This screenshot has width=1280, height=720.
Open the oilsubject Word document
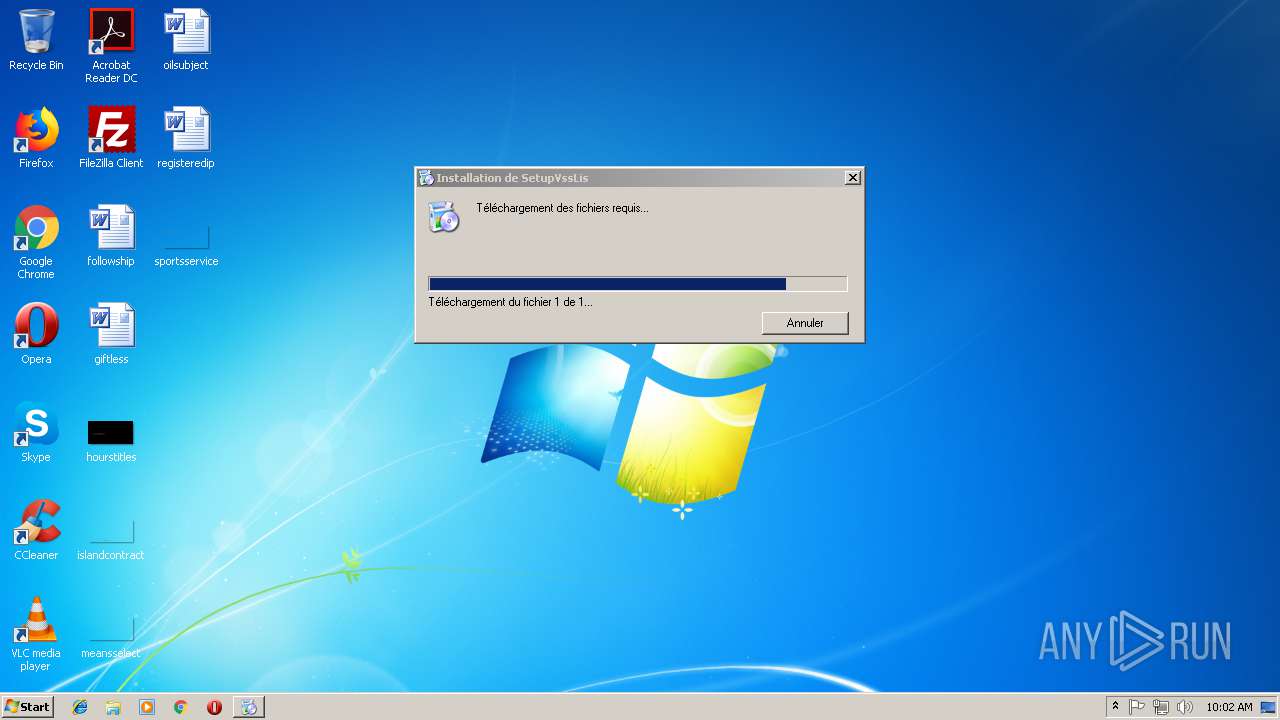point(186,40)
